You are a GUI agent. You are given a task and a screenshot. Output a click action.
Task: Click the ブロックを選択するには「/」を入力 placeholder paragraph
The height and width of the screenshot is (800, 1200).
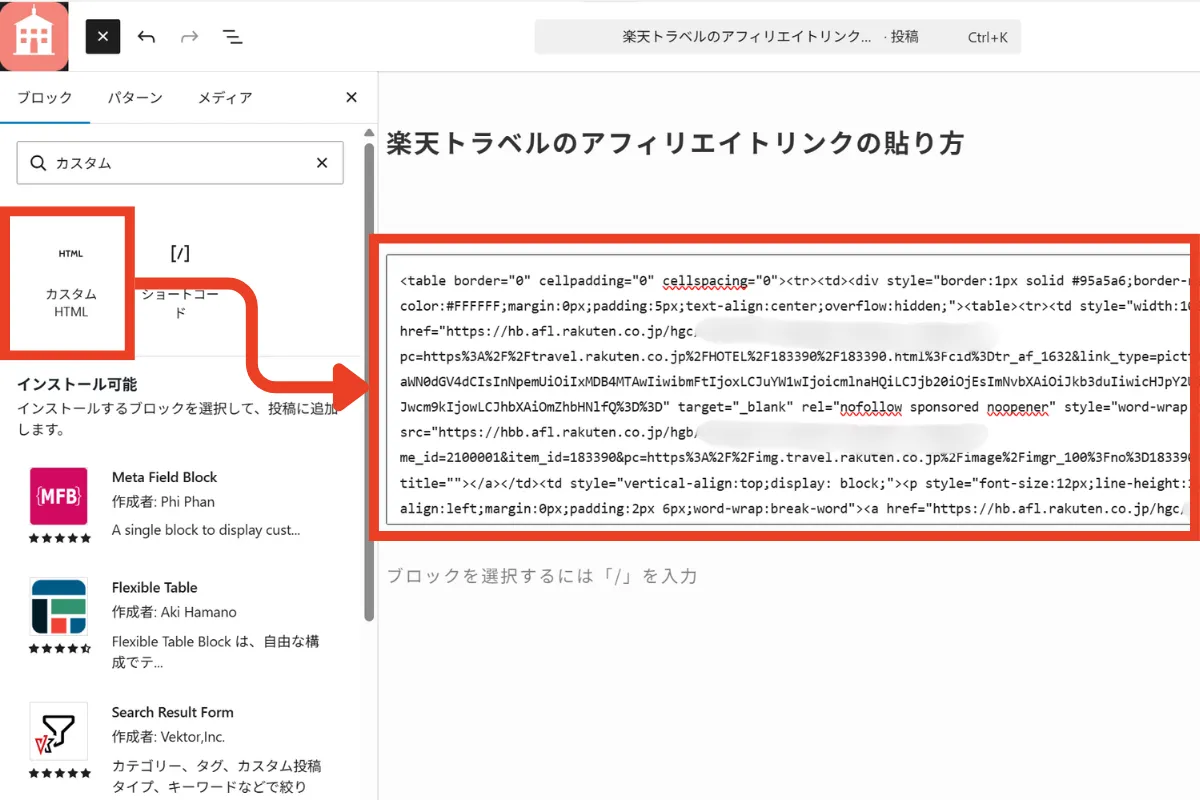(x=541, y=576)
